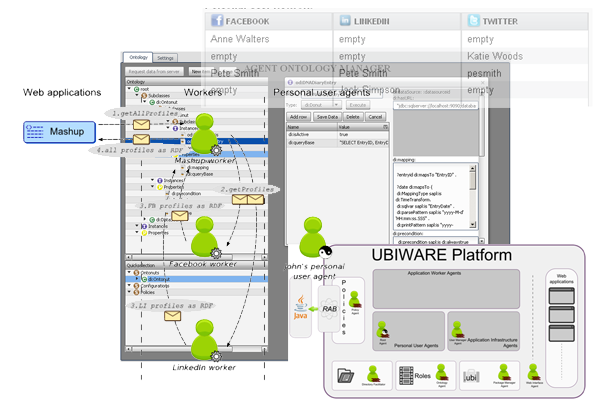The height and width of the screenshot is (400, 600).
Task: Open the Type dropdown in entry dialog
Action: pyautogui.click(x=322, y=104)
